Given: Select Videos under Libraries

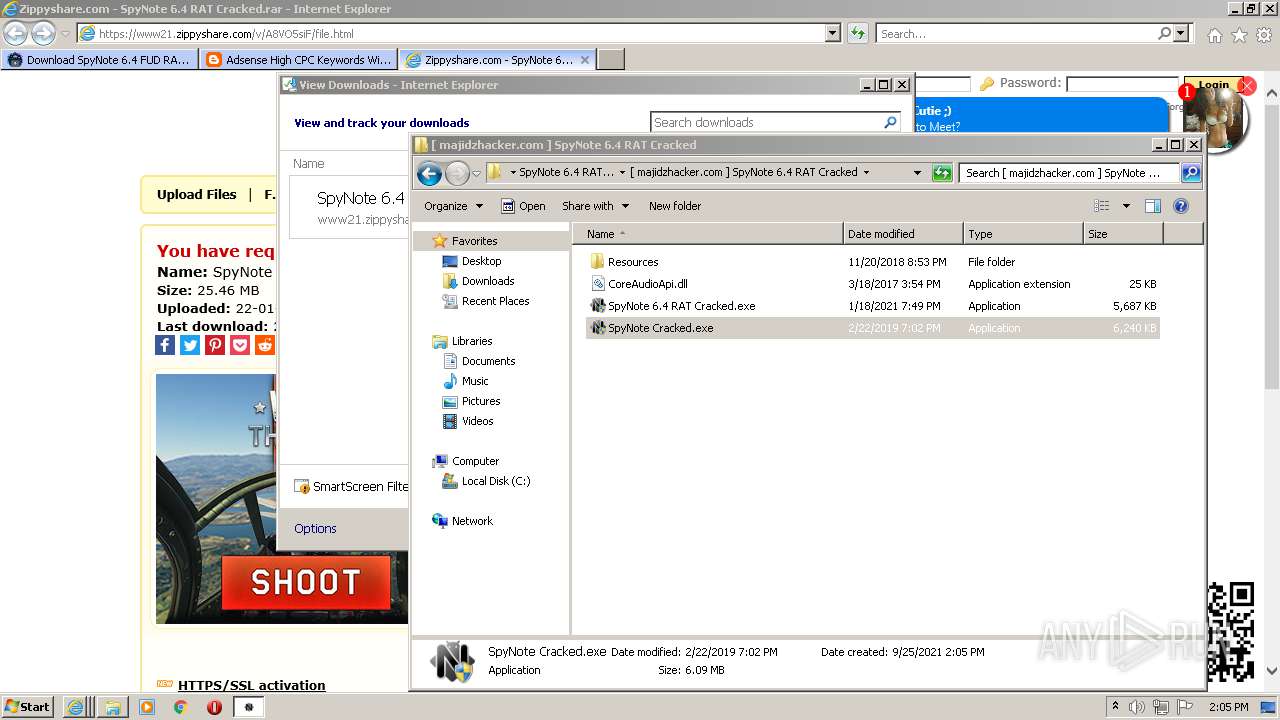Looking at the screenshot, I should tap(477, 421).
